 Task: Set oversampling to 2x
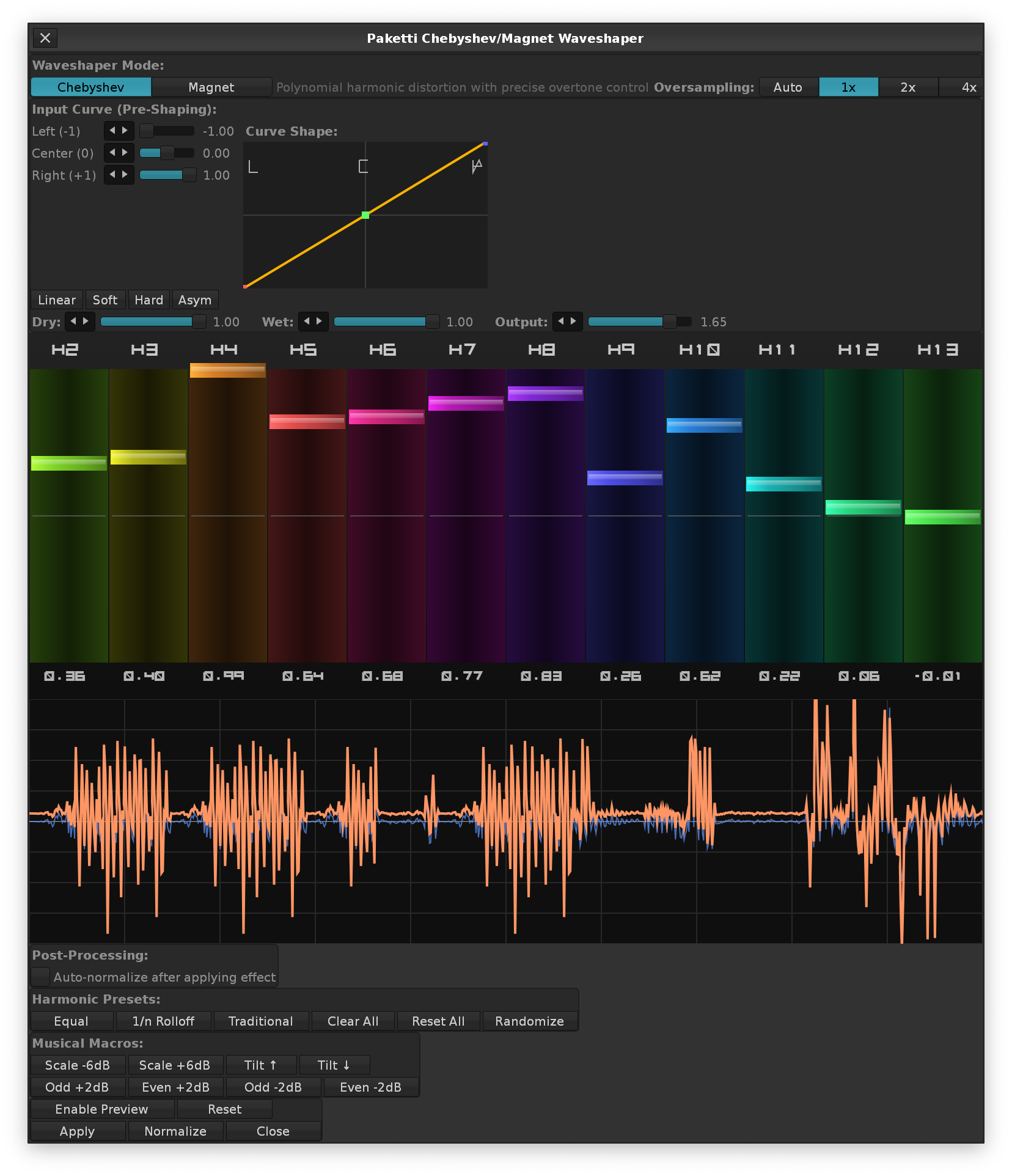[x=908, y=87]
